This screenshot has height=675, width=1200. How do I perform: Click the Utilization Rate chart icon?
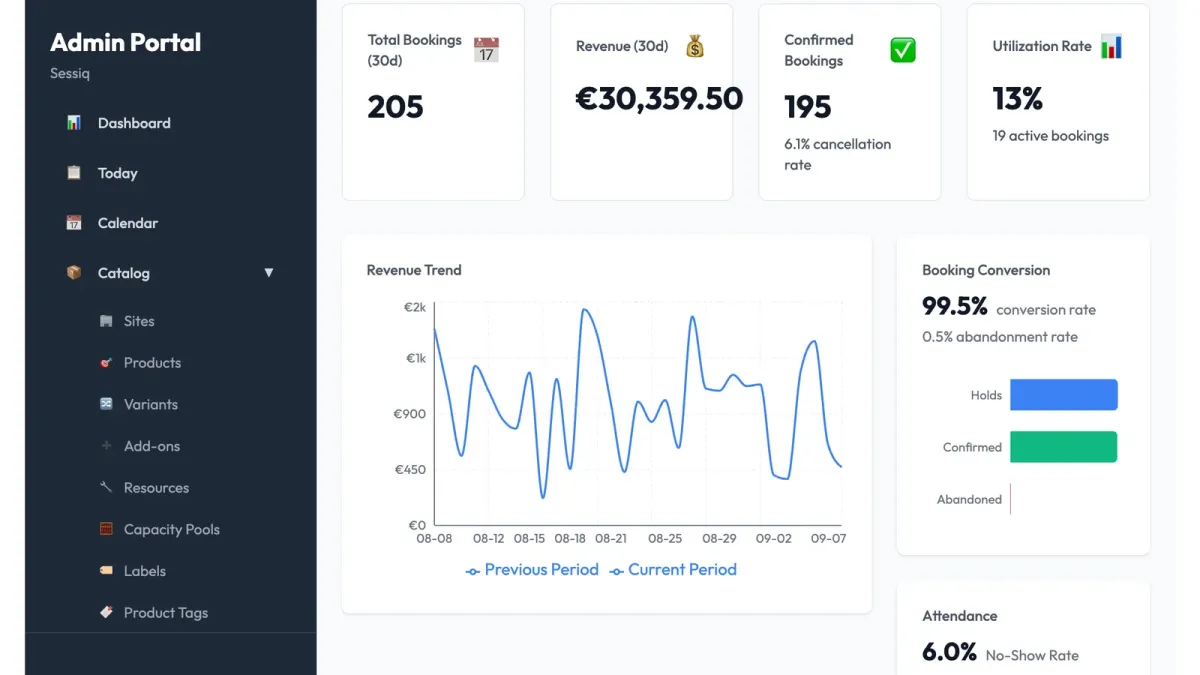[1111, 46]
